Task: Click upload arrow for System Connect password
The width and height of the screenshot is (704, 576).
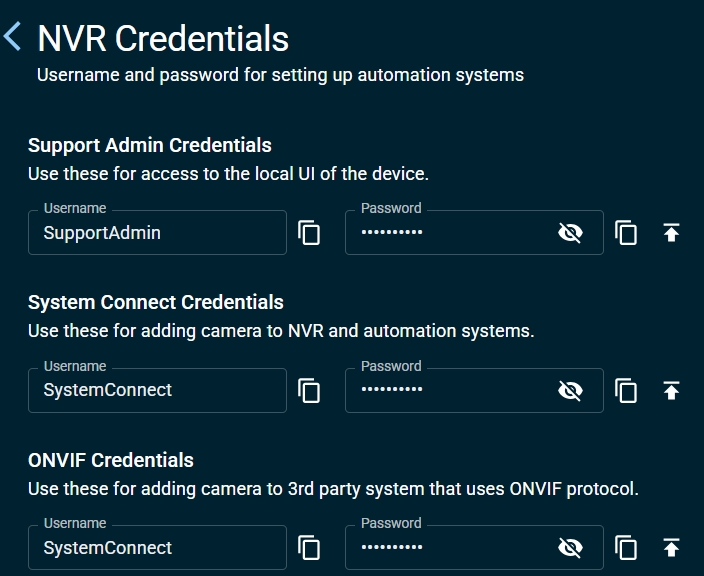Action: [671, 391]
